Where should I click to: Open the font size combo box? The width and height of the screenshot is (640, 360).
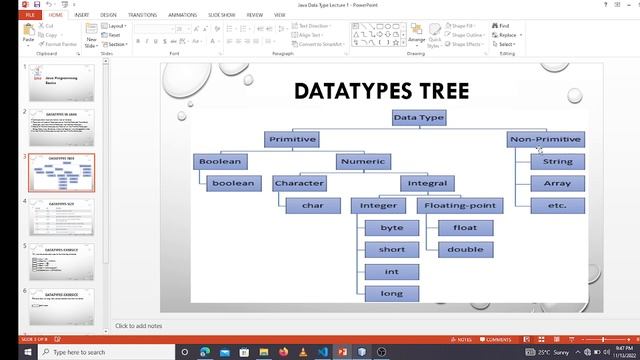point(183,29)
